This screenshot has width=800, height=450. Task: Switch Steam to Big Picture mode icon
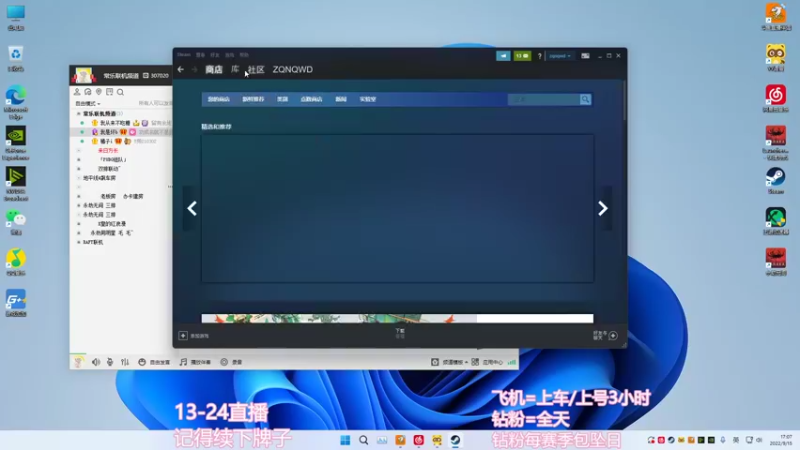(585, 56)
